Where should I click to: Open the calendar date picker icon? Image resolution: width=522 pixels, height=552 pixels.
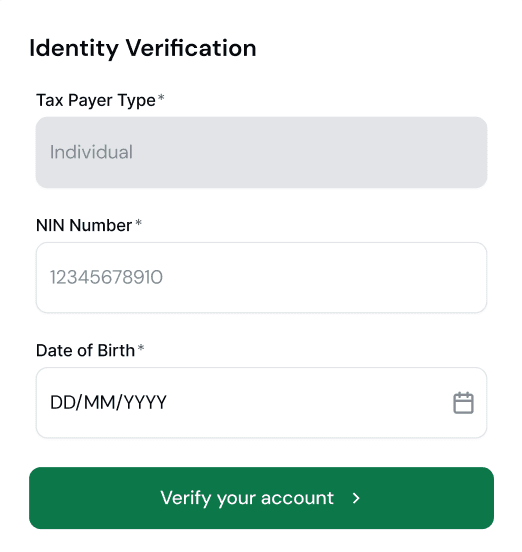click(x=463, y=402)
